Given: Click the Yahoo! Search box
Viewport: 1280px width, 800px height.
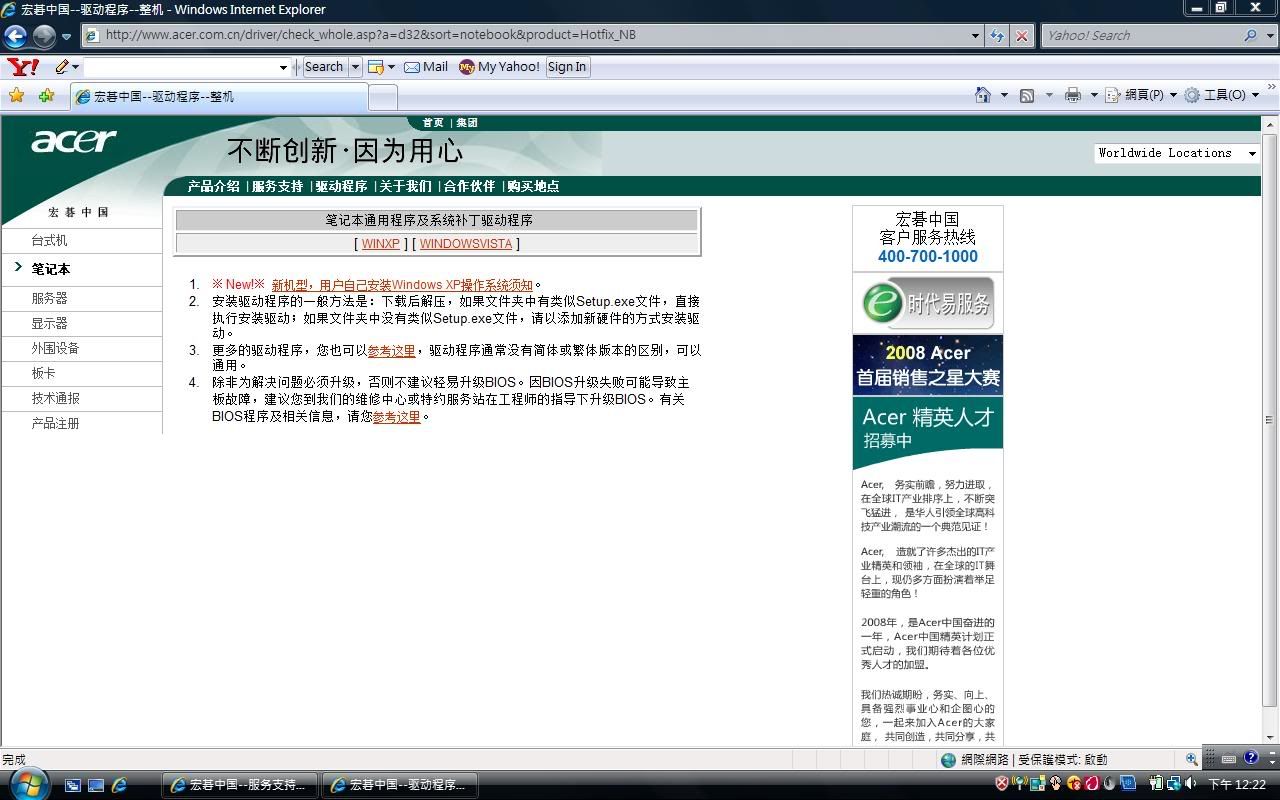Looking at the screenshot, I should pyautogui.click(x=1141, y=35).
